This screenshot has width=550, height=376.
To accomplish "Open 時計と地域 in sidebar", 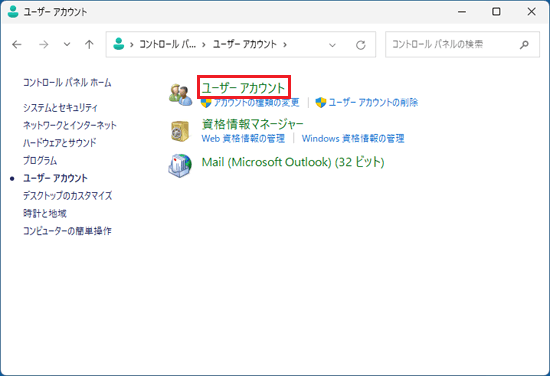I will pos(45,213).
